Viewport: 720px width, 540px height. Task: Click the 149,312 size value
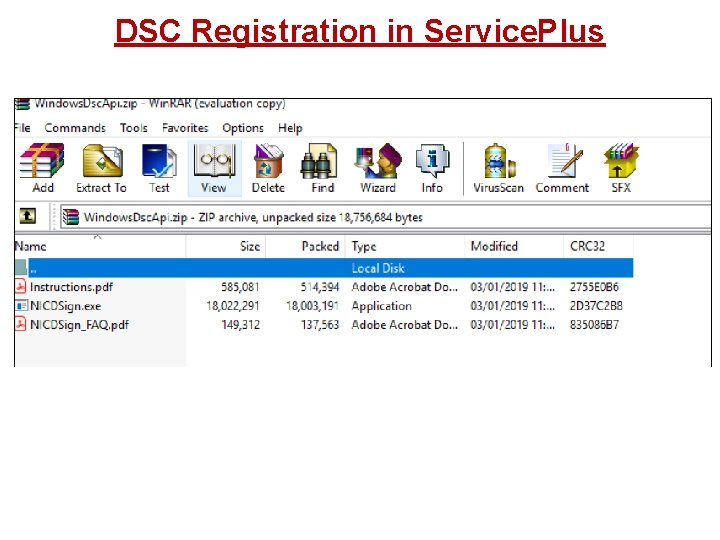pos(241,325)
